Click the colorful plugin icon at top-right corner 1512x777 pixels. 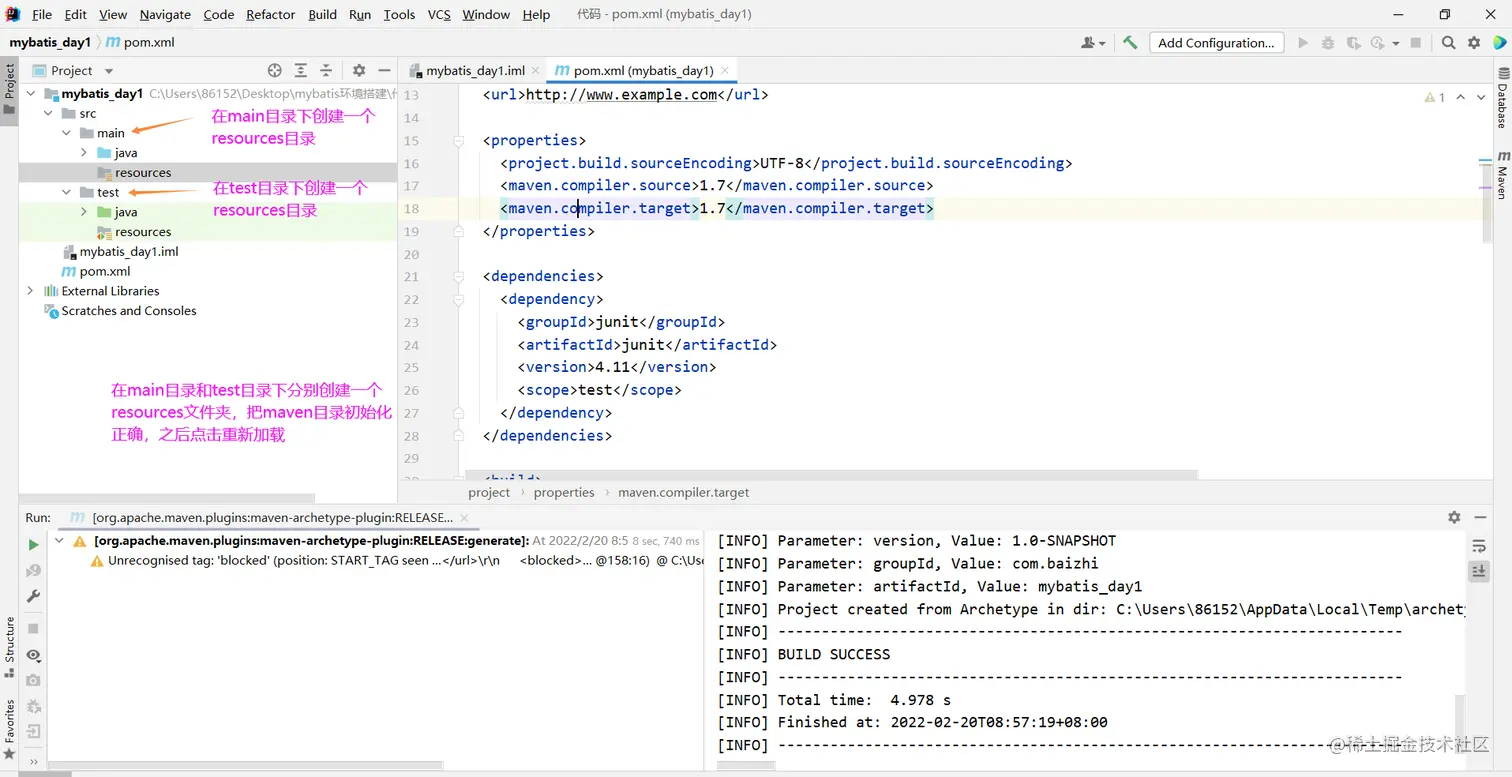[x=1499, y=43]
